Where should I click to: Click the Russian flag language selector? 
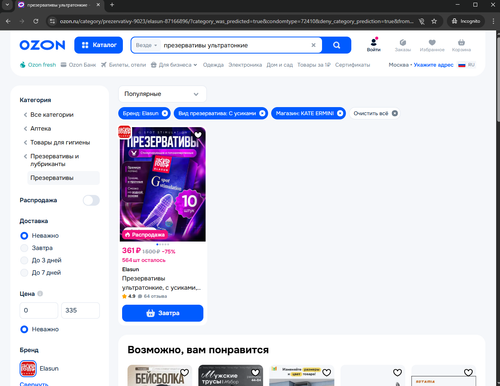[466, 65]
